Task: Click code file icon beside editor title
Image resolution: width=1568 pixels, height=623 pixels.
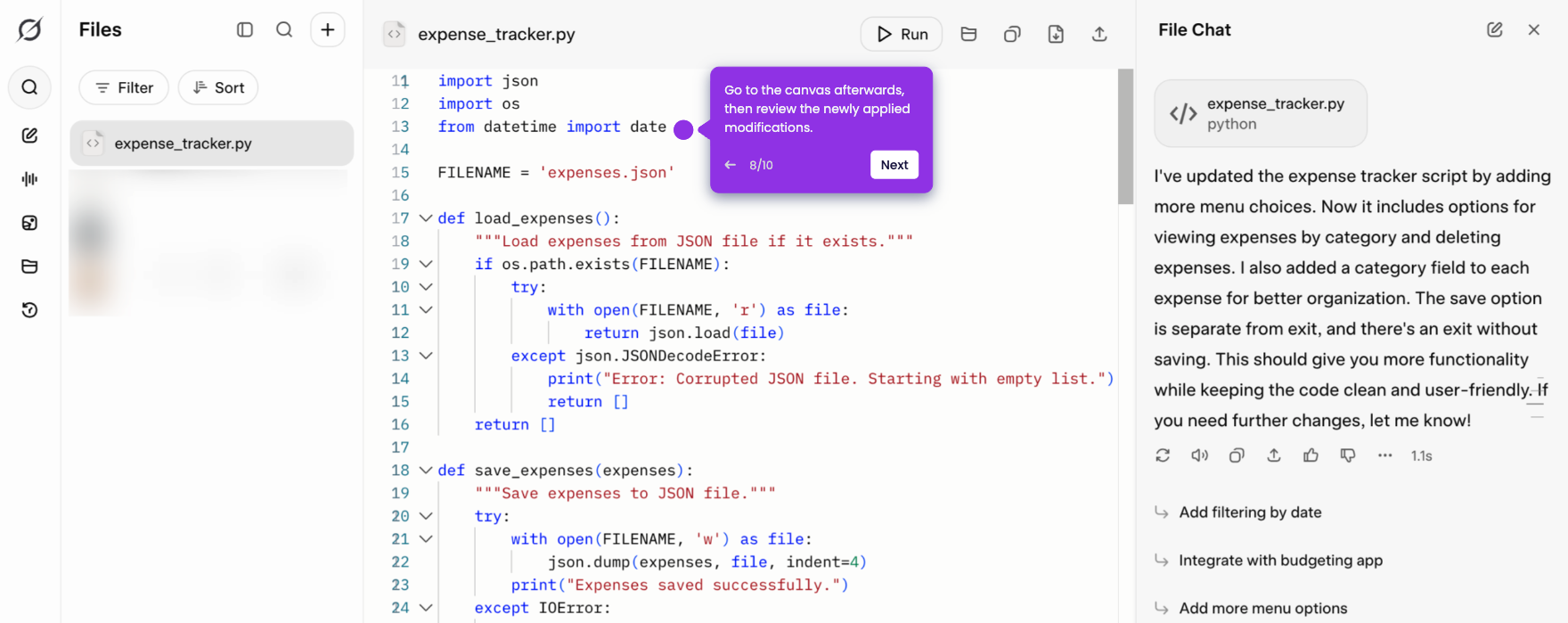Action: [x=394, y=34]
